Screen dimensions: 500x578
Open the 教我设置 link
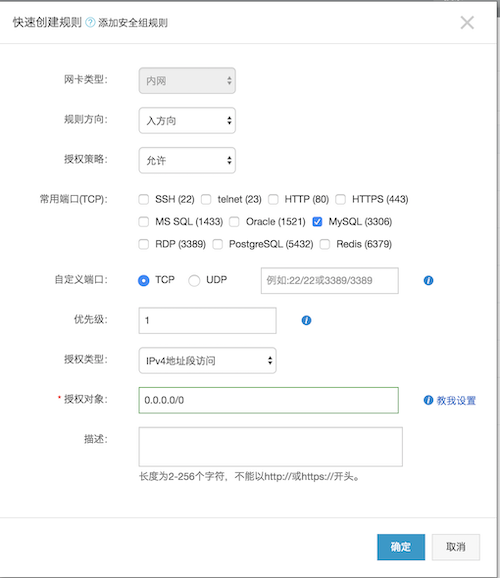456,400
